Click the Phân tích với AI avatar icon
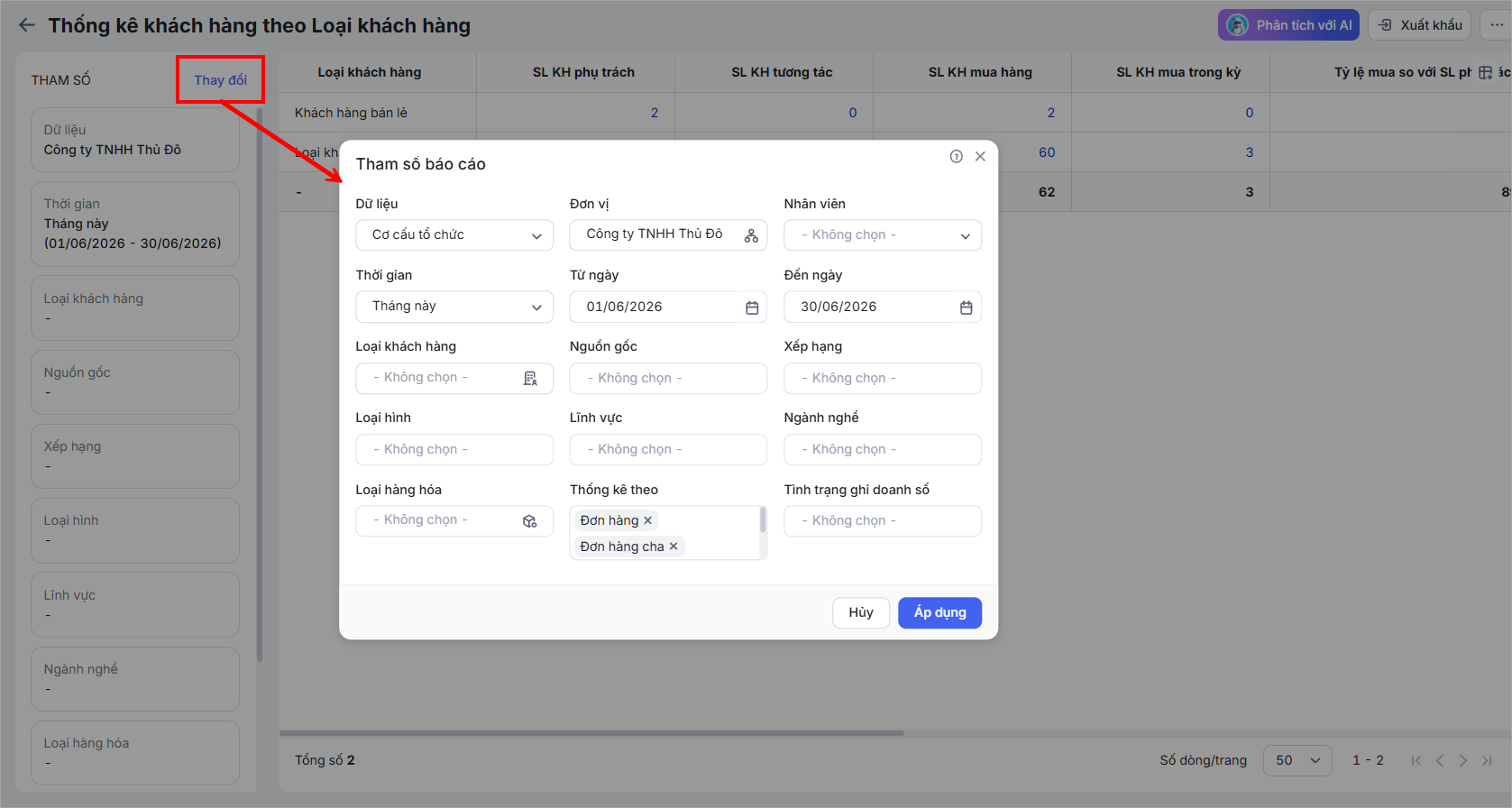Viewport: 1512px width, 808px height. (x=1238, y=25)
